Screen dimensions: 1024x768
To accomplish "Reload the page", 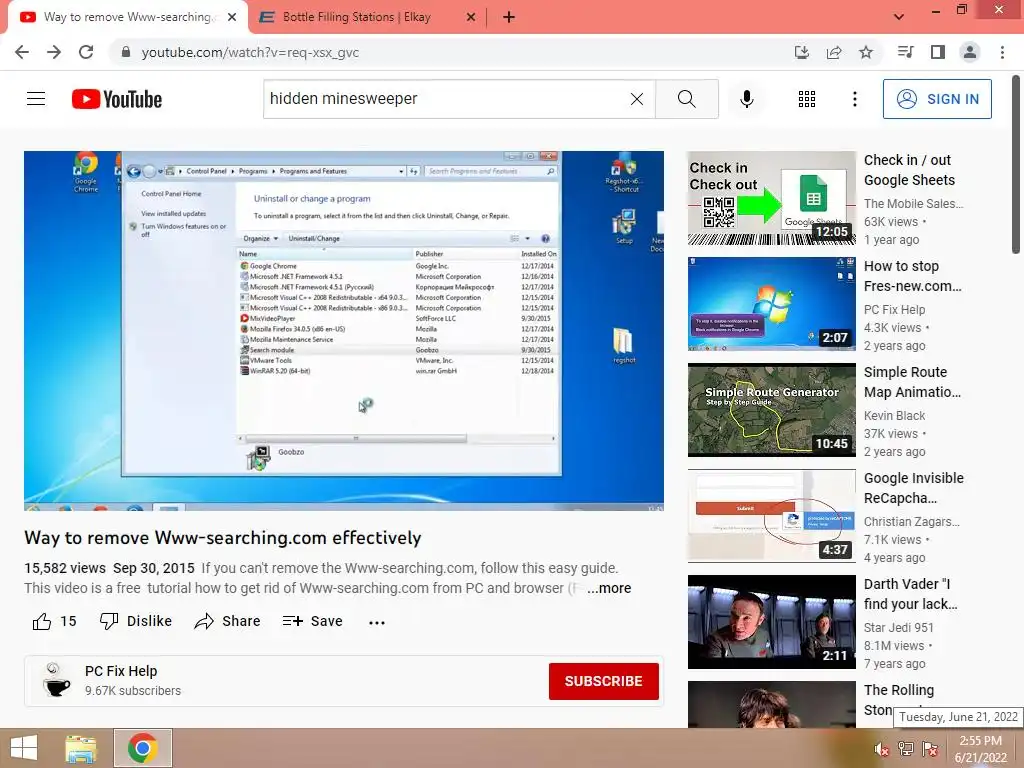I will (86, 52).
